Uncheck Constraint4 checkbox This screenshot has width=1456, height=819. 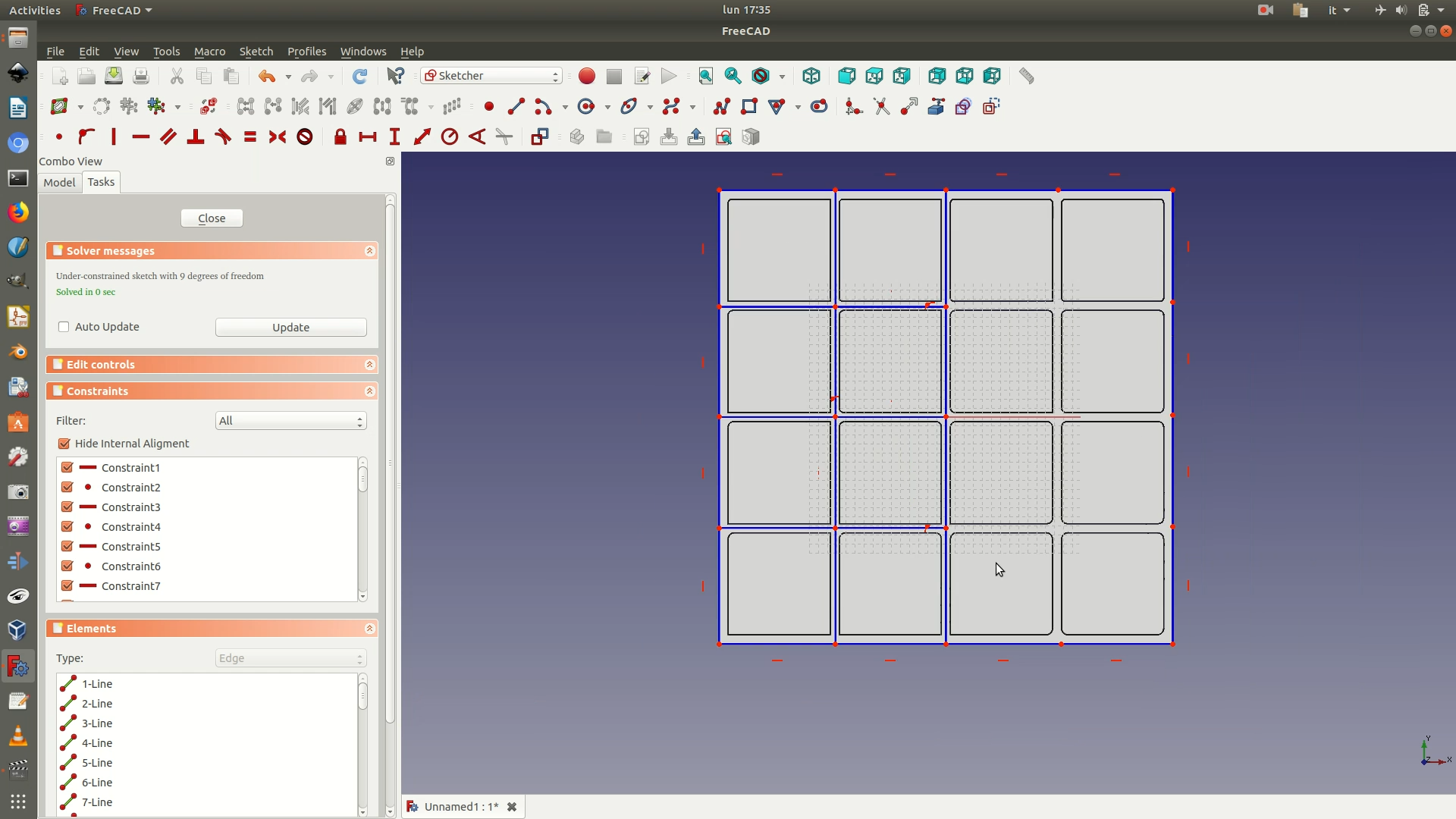(67, 527)
